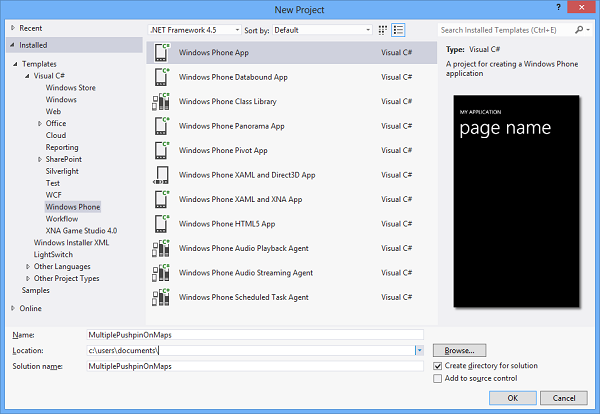Collapse the Templates tree node
The image size is (600, 414).
15,64
